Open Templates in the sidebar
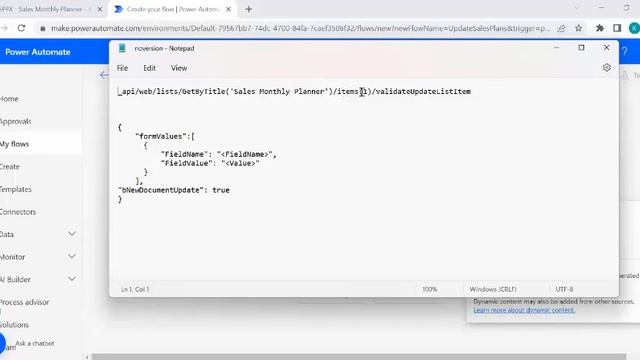 click(16, 189)
